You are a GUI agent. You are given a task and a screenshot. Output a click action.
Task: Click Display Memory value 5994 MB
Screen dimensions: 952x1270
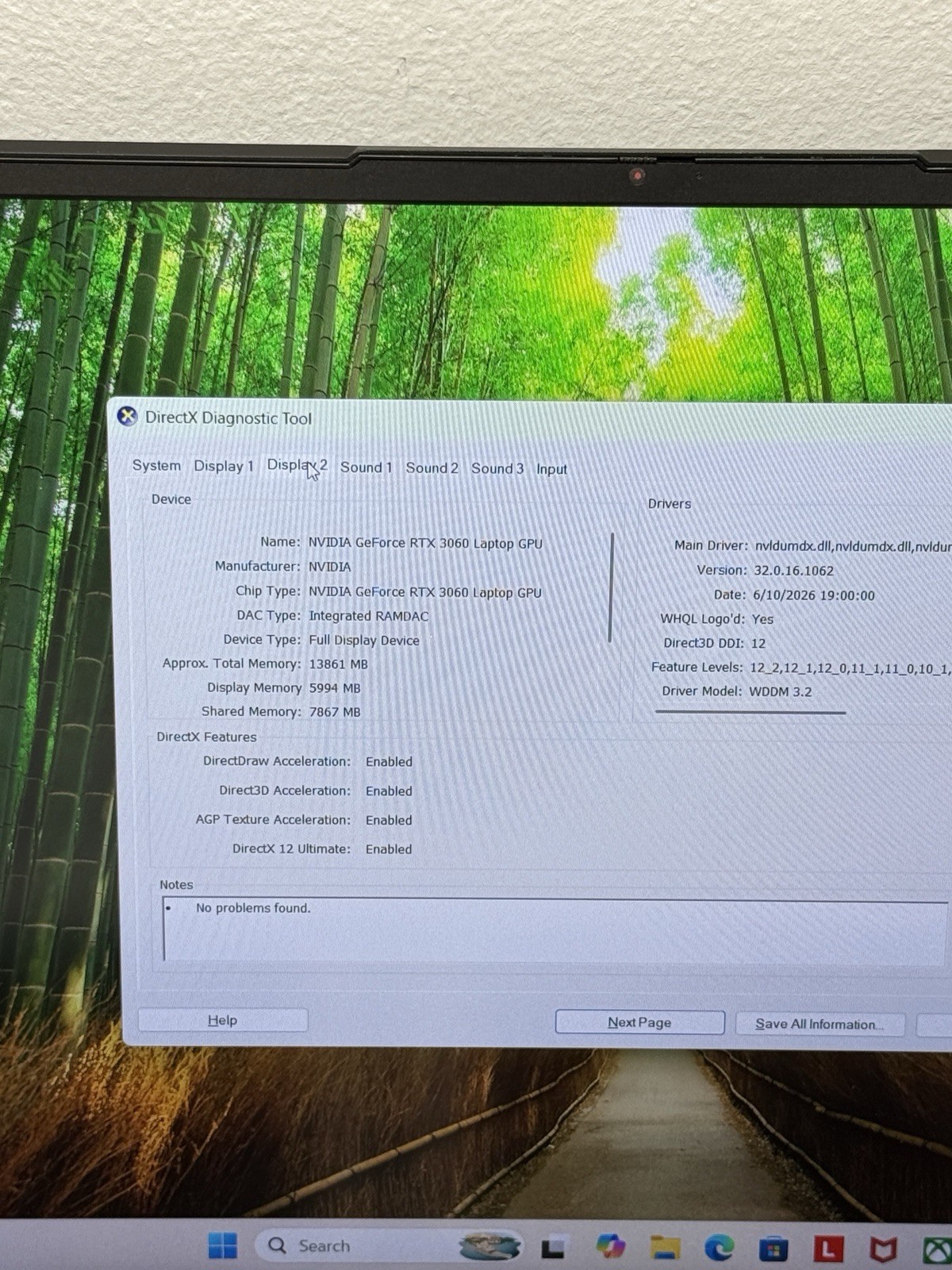click(334, 688)
